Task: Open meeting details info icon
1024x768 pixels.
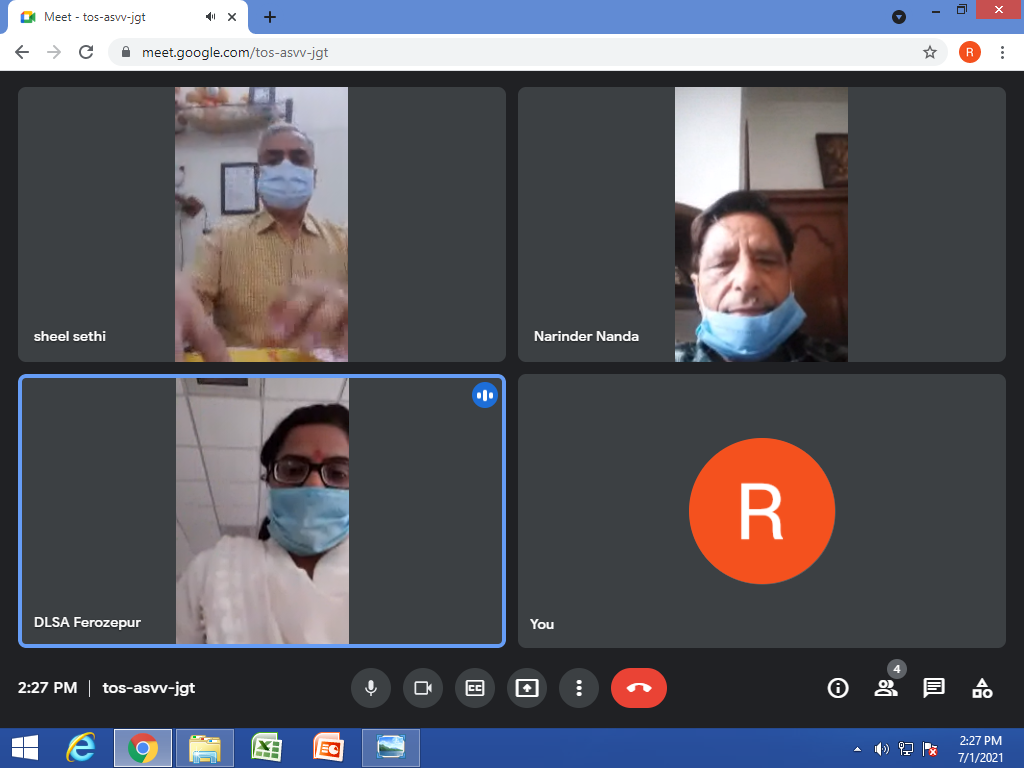Action: 838,688
